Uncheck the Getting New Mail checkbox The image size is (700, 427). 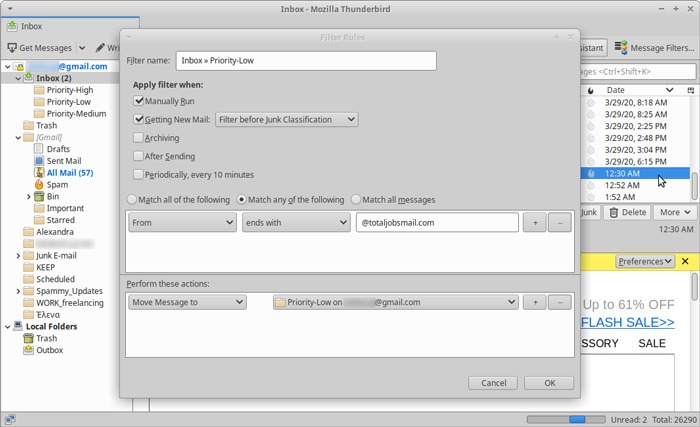tap(138, 119)
